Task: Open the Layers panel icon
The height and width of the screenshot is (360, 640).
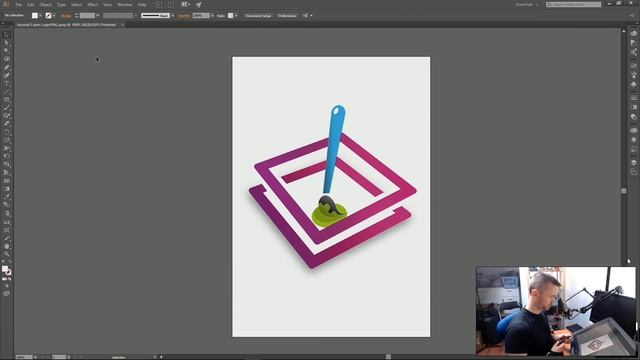Action: (633, 163)
